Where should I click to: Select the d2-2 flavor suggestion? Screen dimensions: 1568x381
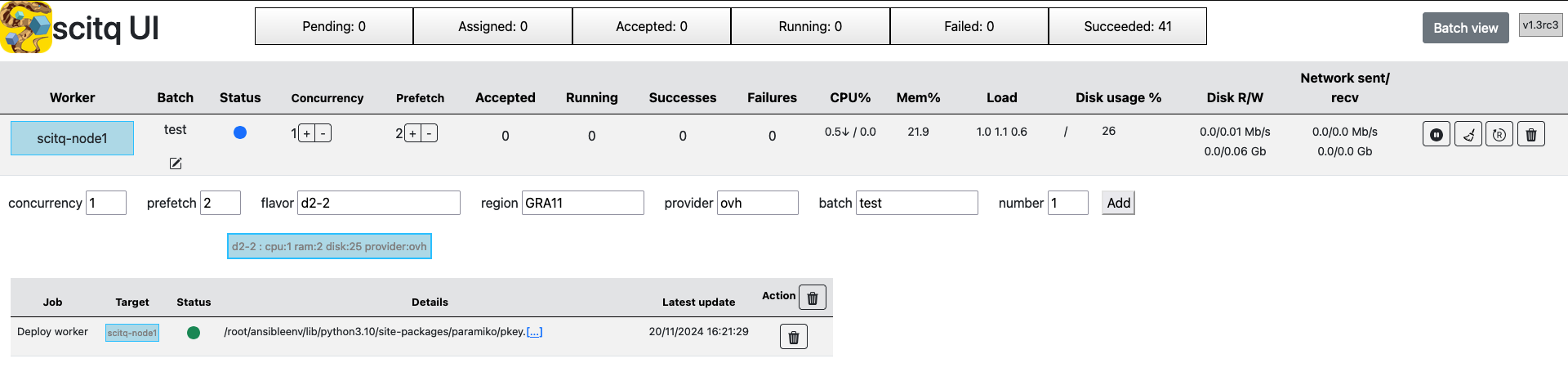point(329,246)
